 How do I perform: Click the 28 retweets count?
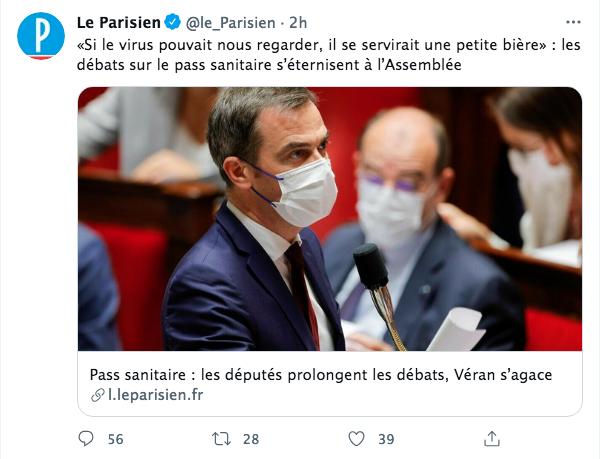251,439
